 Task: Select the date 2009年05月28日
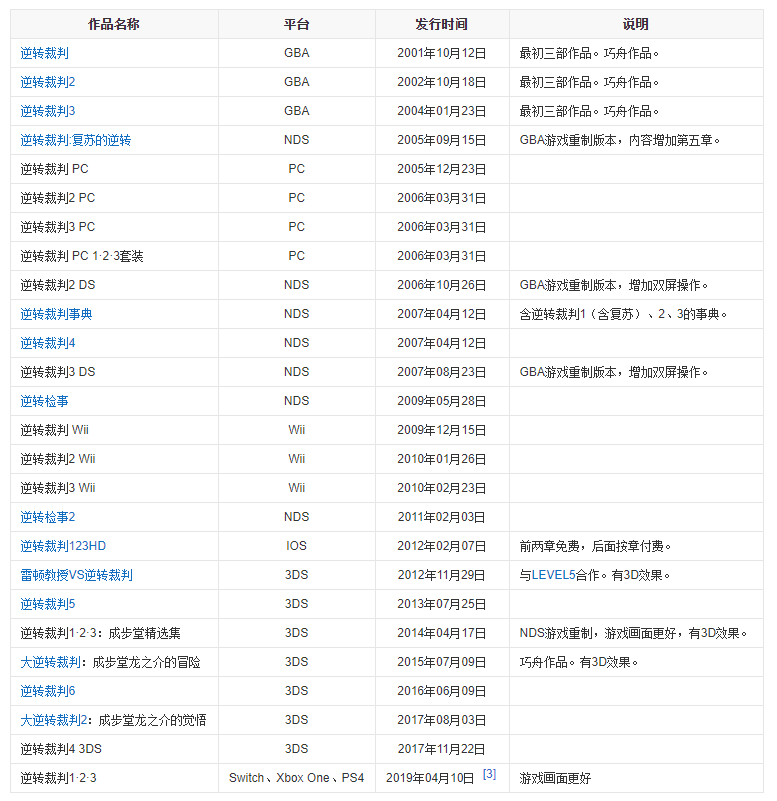click(x=442, y=401)
